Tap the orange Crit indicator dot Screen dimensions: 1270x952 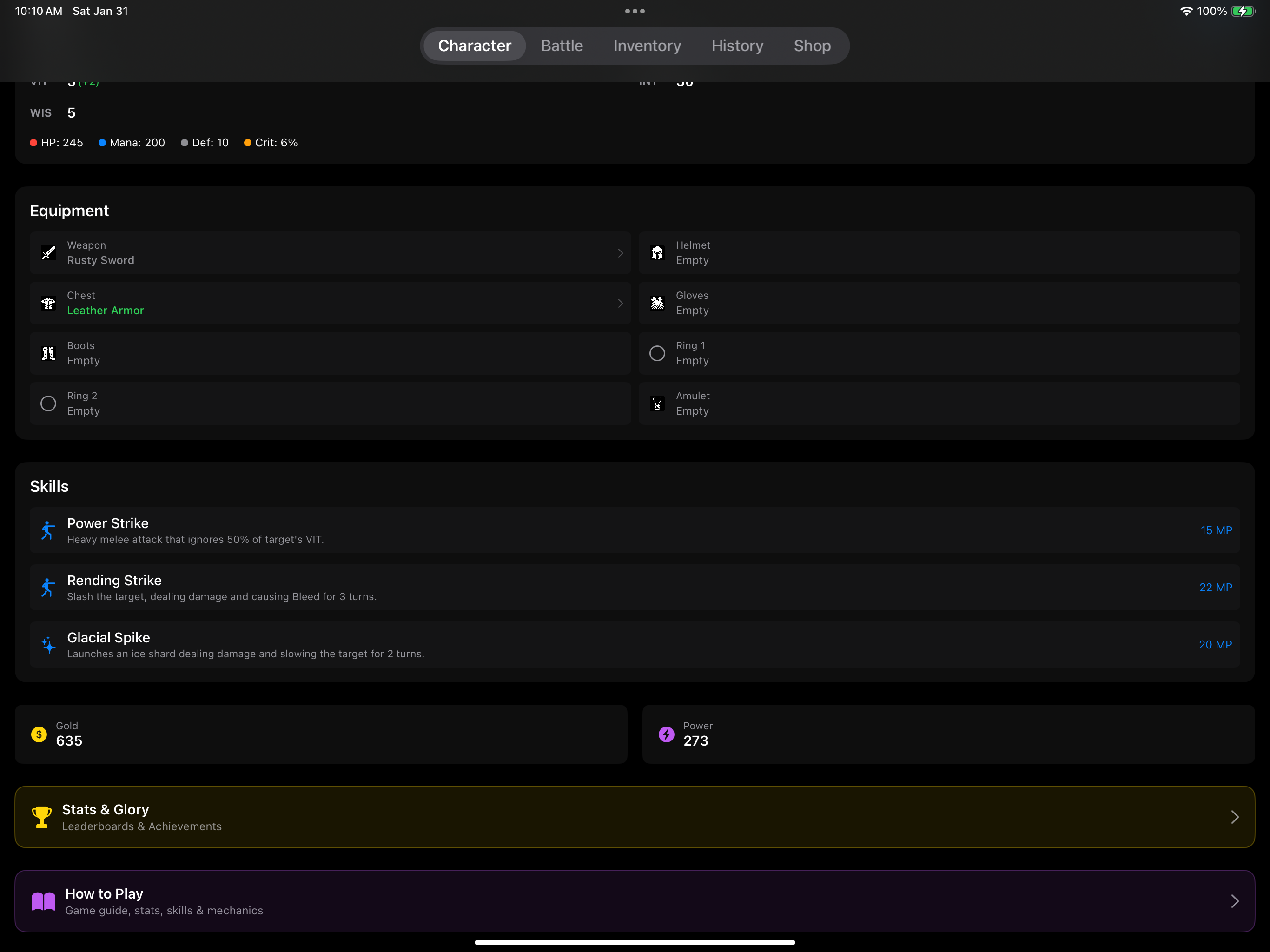(x=247, y=142)
